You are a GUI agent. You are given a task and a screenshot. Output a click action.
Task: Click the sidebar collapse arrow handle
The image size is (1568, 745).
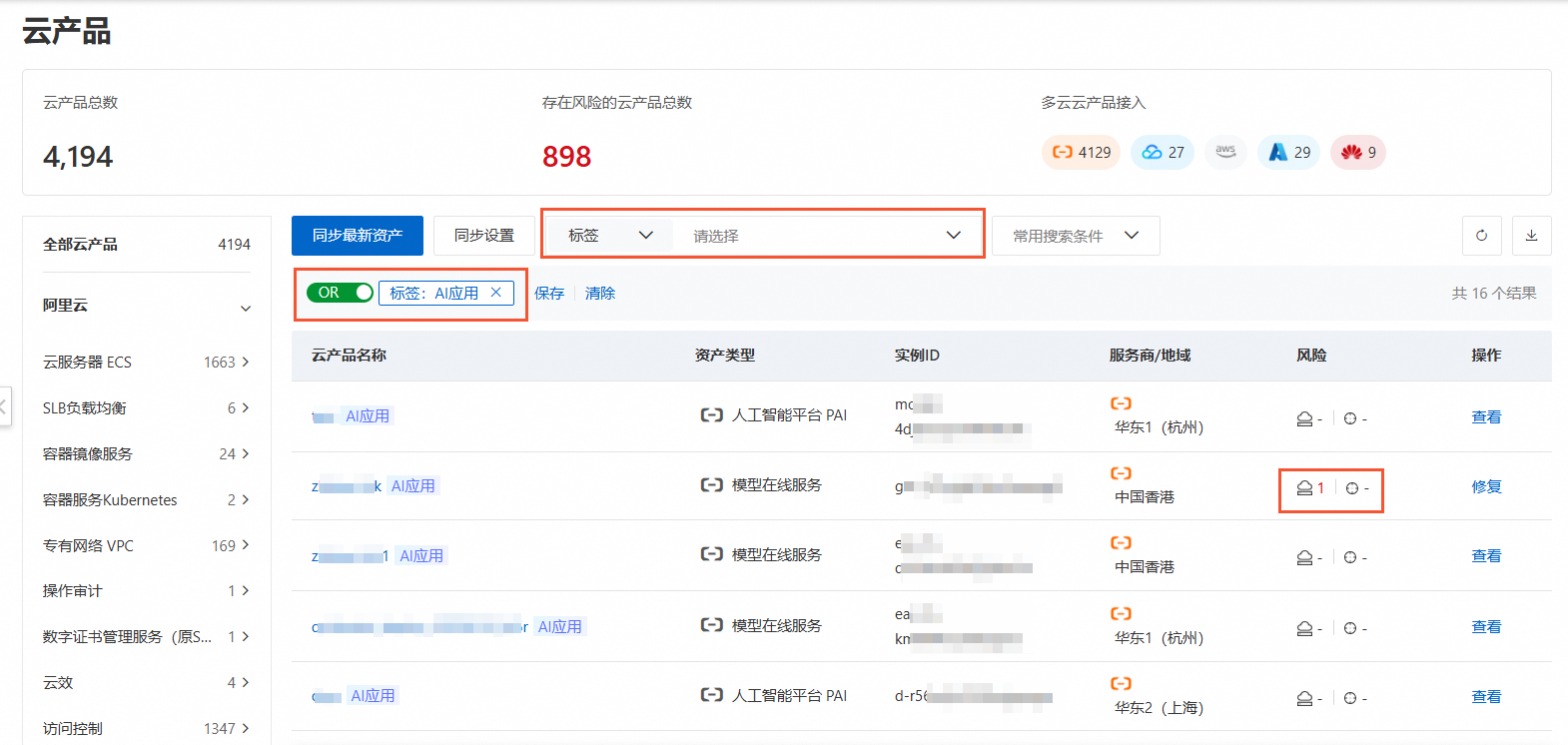click(x=4, y=406)
